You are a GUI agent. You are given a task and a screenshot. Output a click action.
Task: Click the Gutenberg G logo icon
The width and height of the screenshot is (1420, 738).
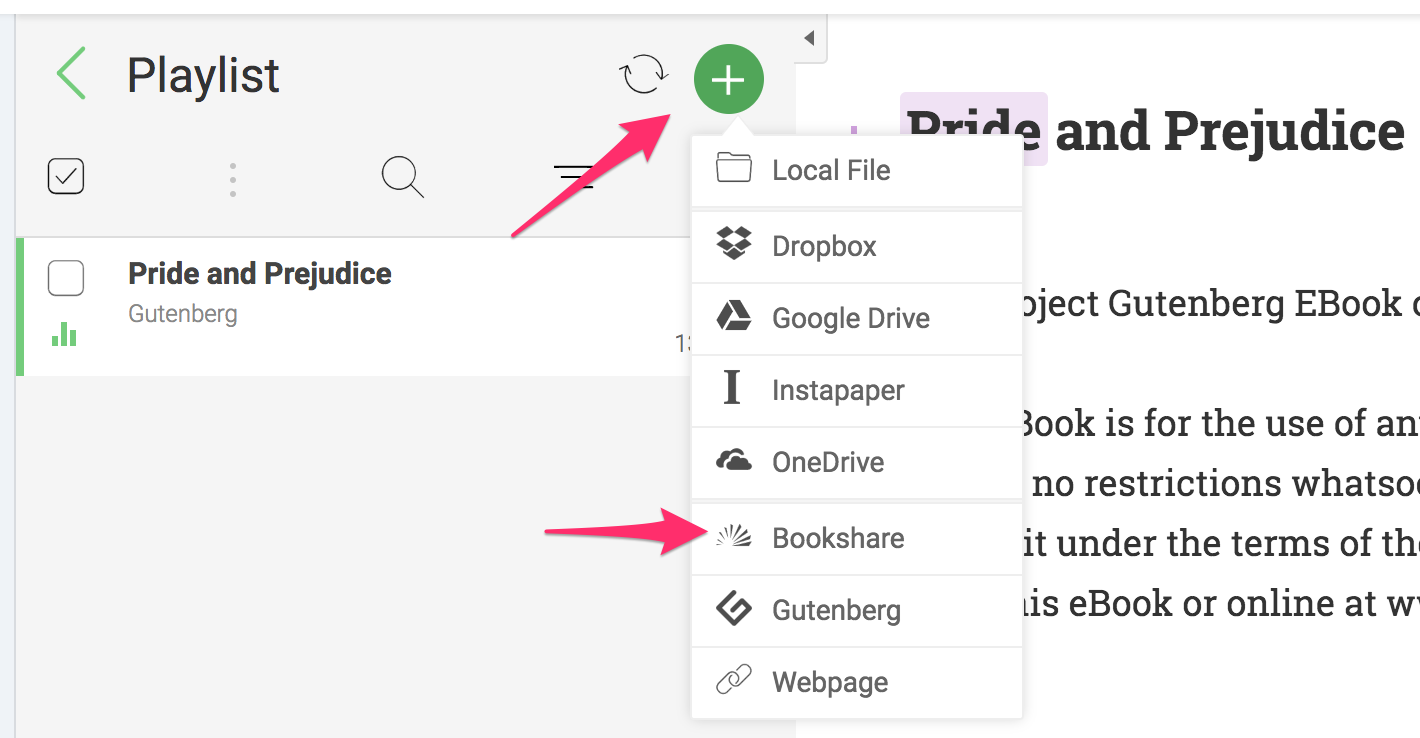click(734, 609)
